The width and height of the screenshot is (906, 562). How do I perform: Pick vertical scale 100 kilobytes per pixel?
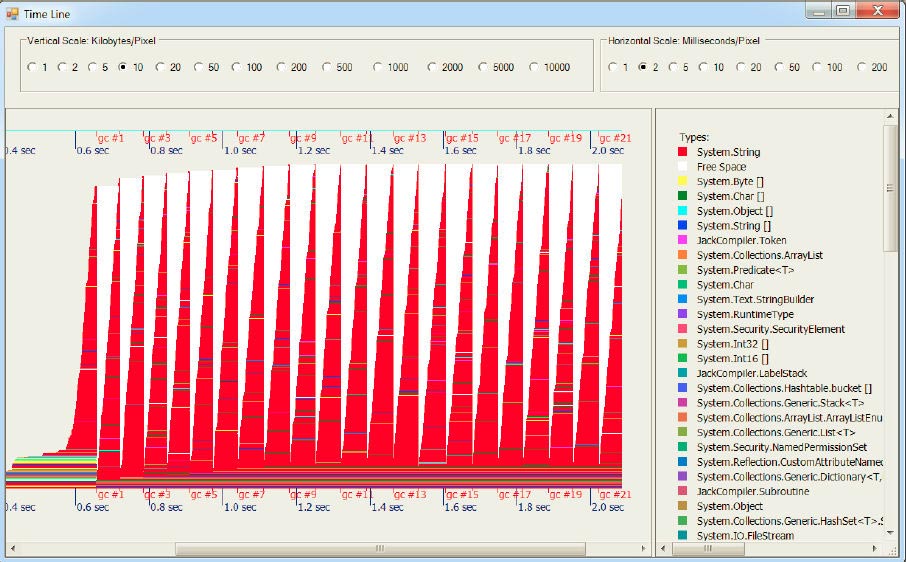click(x=247, y=67)
